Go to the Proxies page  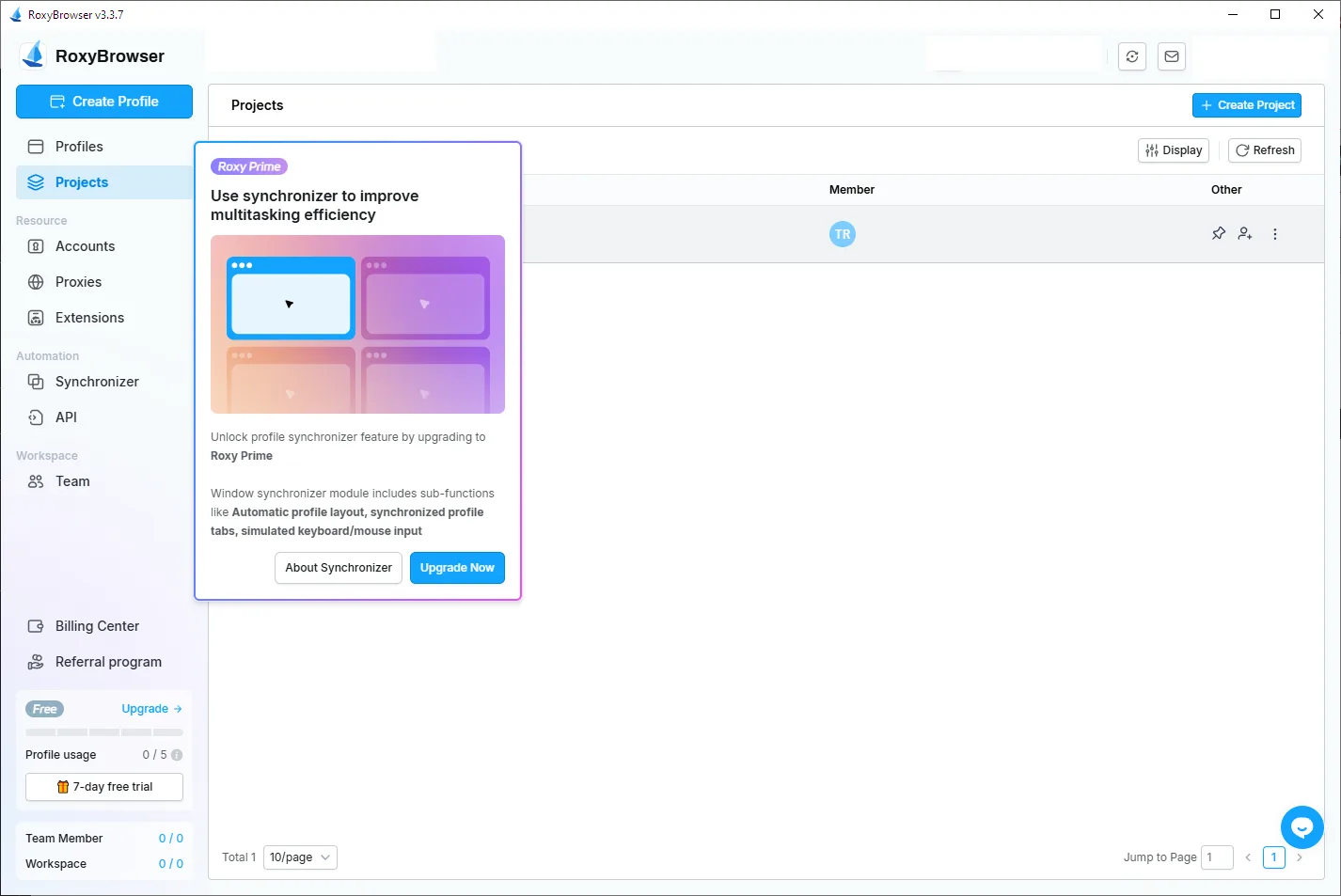(x=104, y=282)
